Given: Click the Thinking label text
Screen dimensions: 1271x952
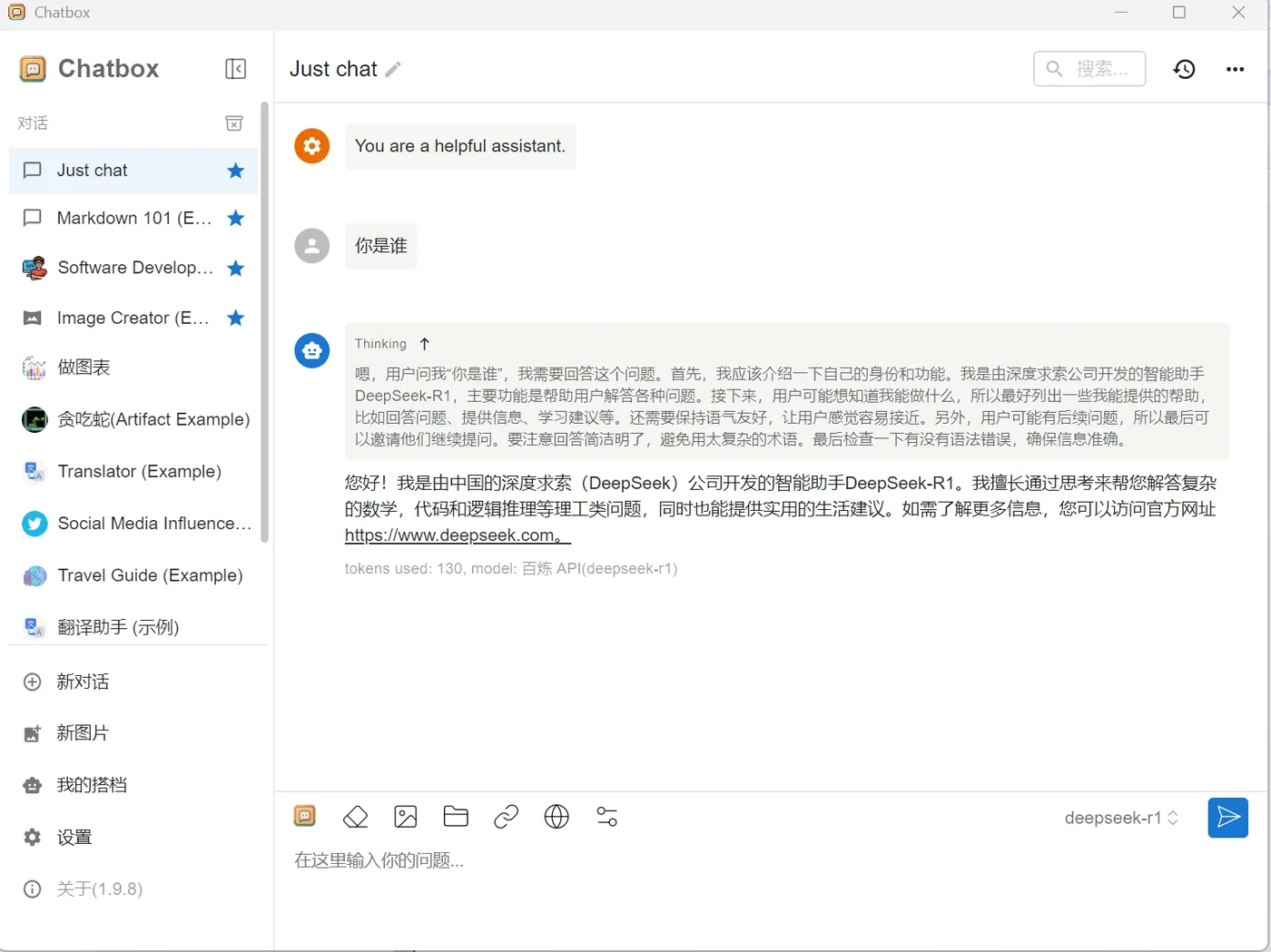Looking at the screenshot, I should [380, 344].
